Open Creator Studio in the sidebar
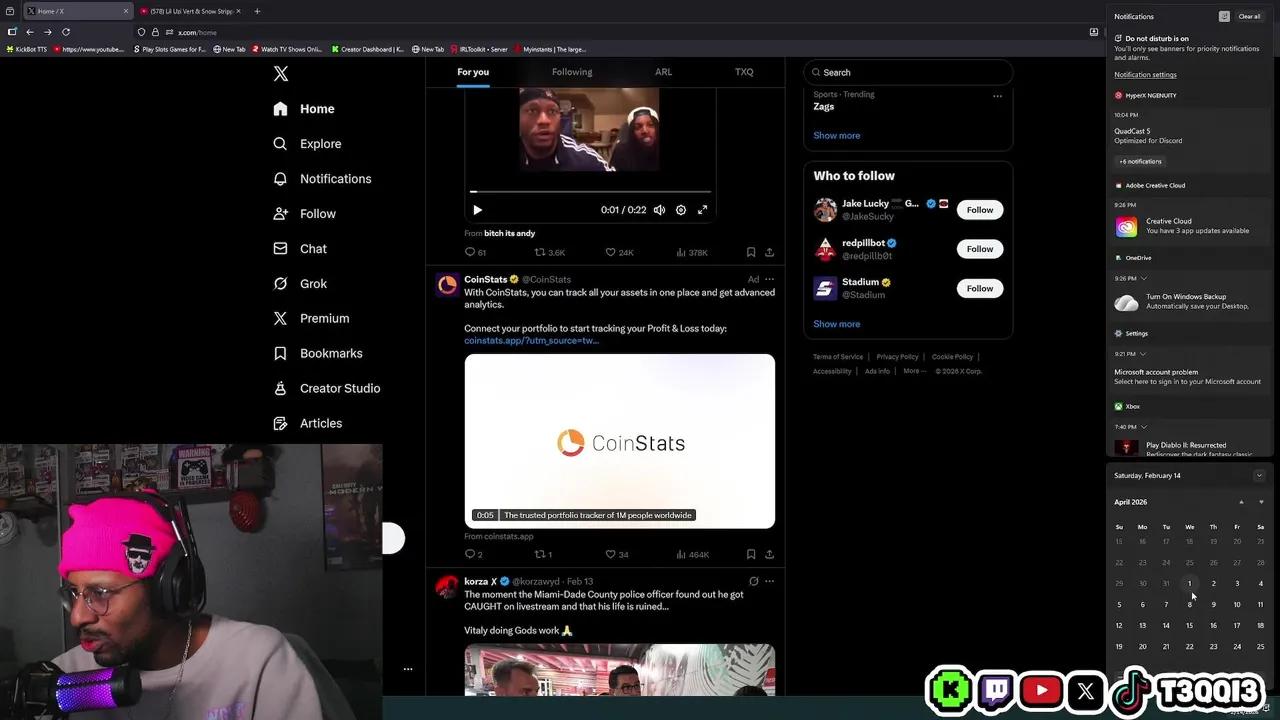 tap(326, 389)
